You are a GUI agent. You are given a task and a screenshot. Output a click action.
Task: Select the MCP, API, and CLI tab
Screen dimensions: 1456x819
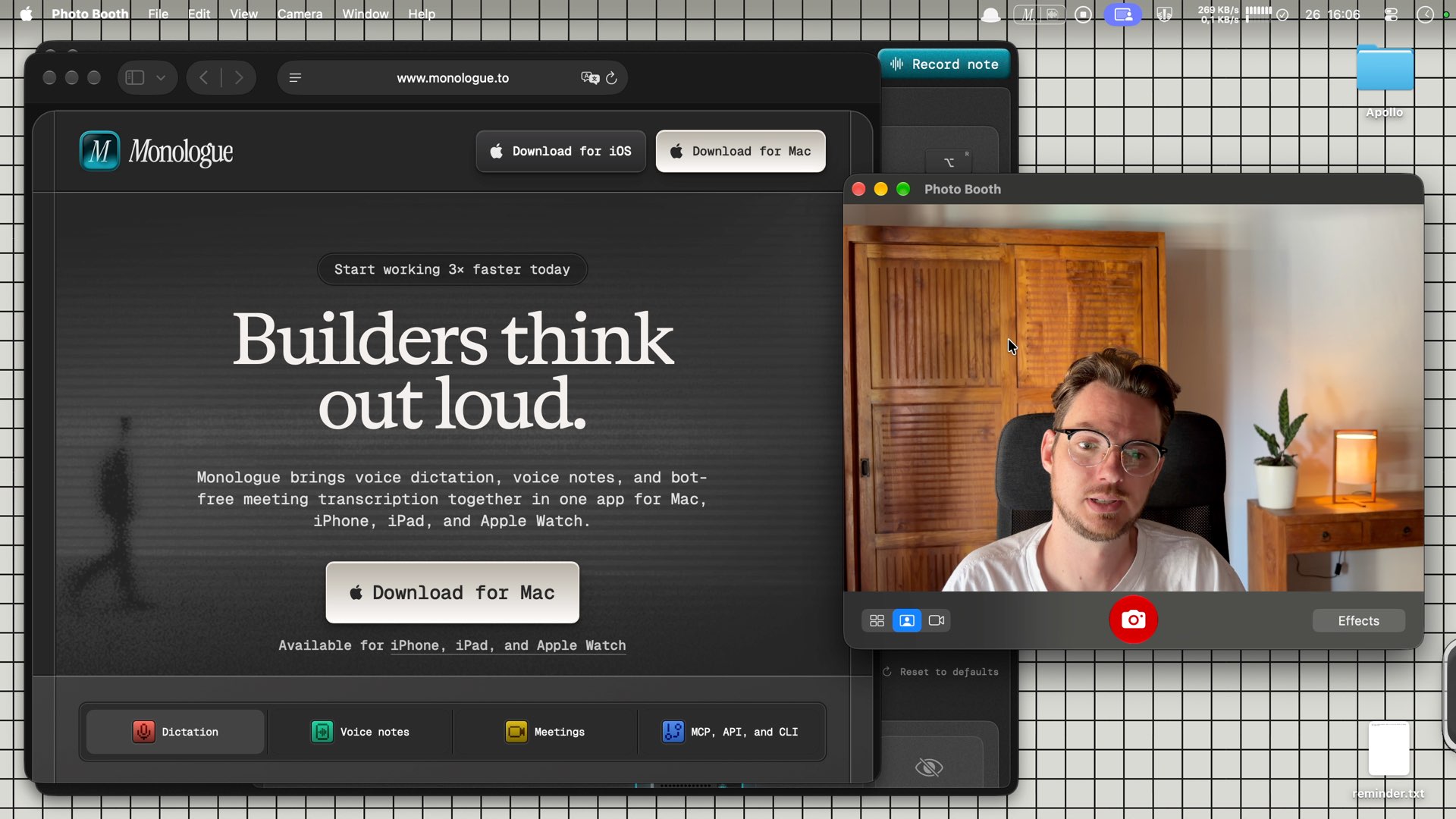click(x=730, y=732)
